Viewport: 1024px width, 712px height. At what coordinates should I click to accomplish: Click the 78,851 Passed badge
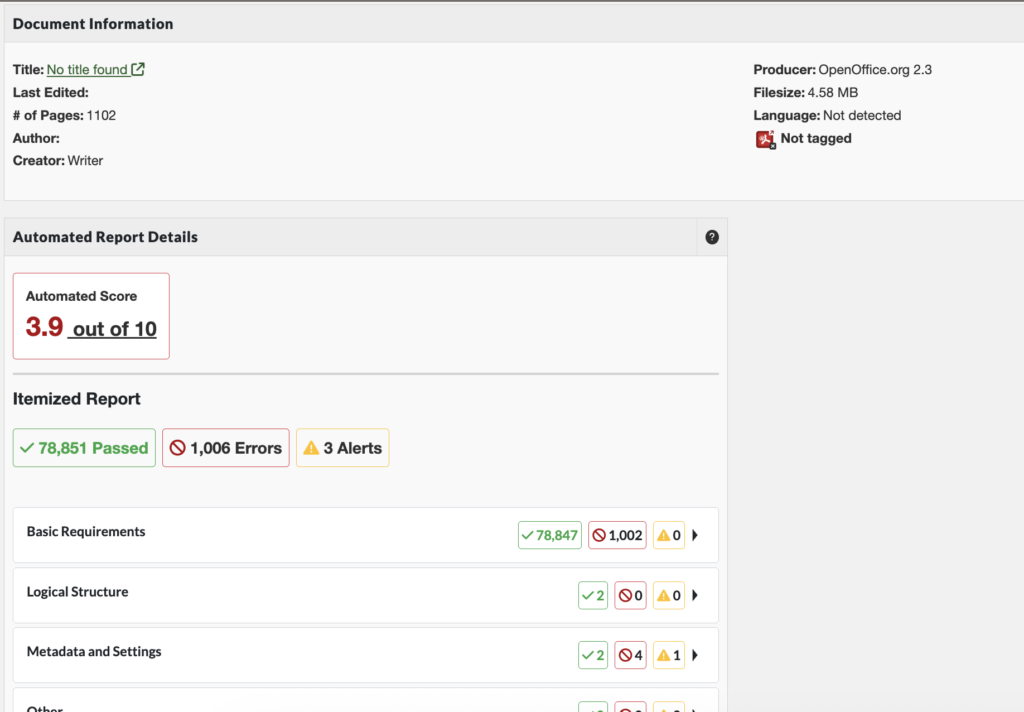click(84, 447)
